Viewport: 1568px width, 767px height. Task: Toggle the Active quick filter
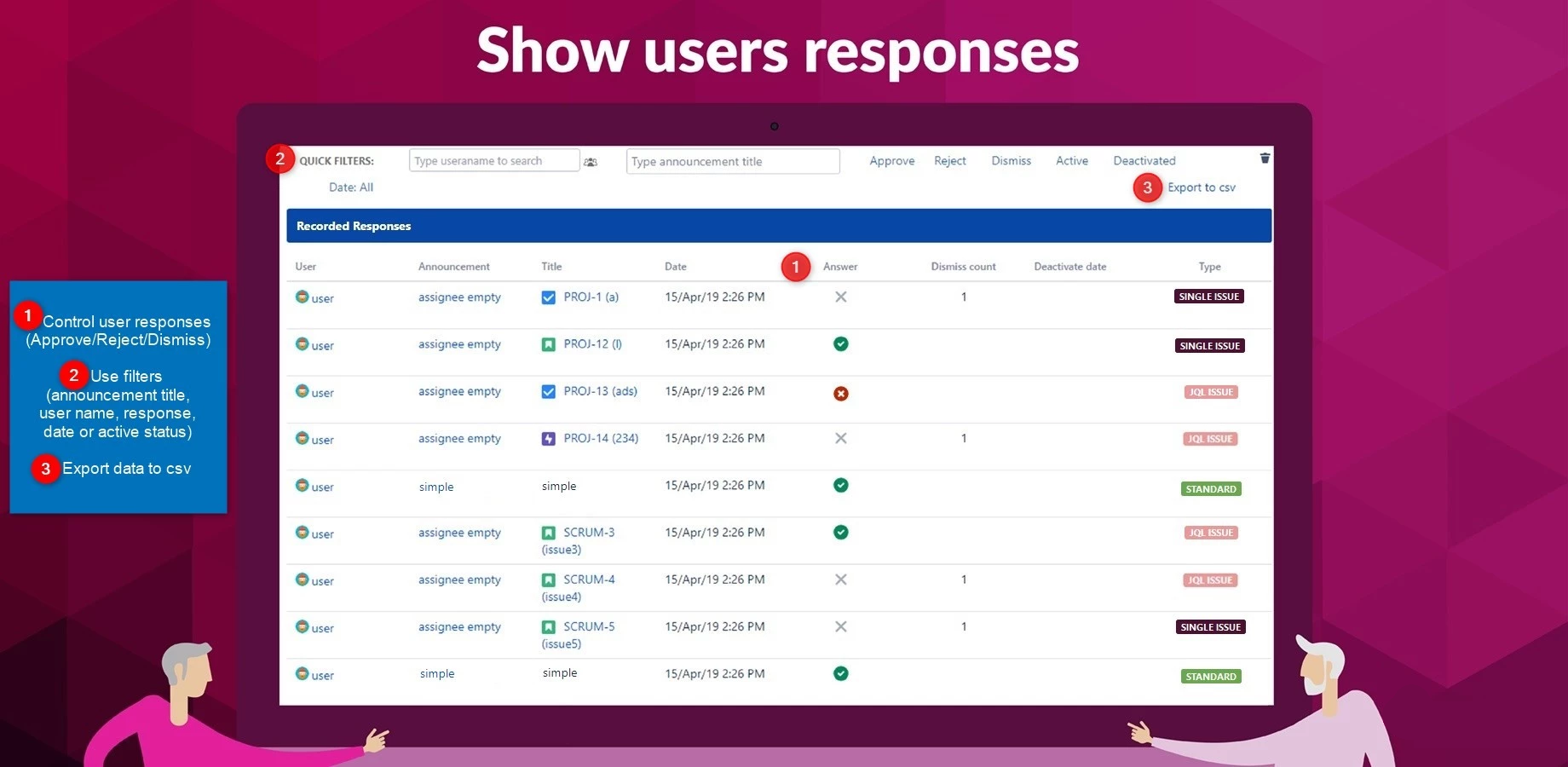tap(1072, 161)
